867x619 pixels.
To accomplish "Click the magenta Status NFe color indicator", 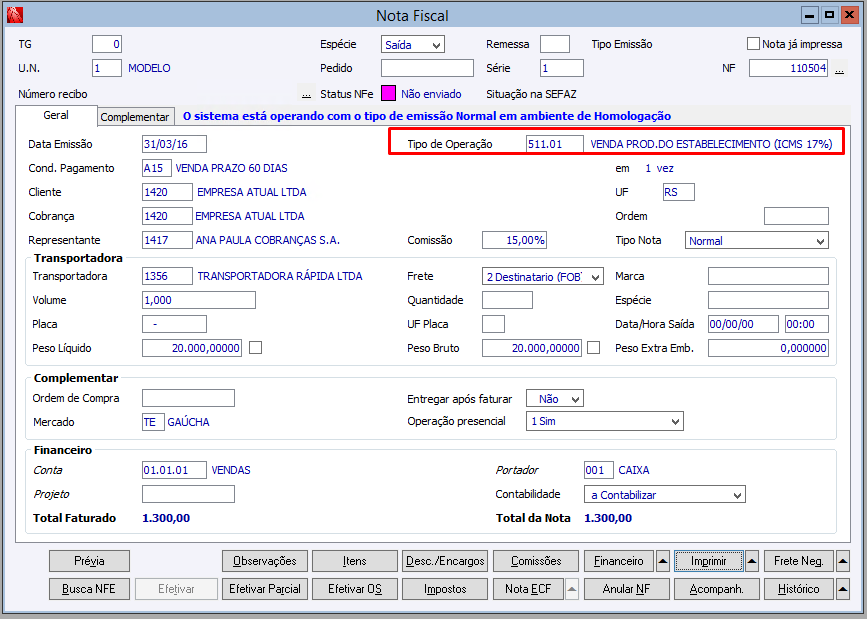I will pos(388,93).
